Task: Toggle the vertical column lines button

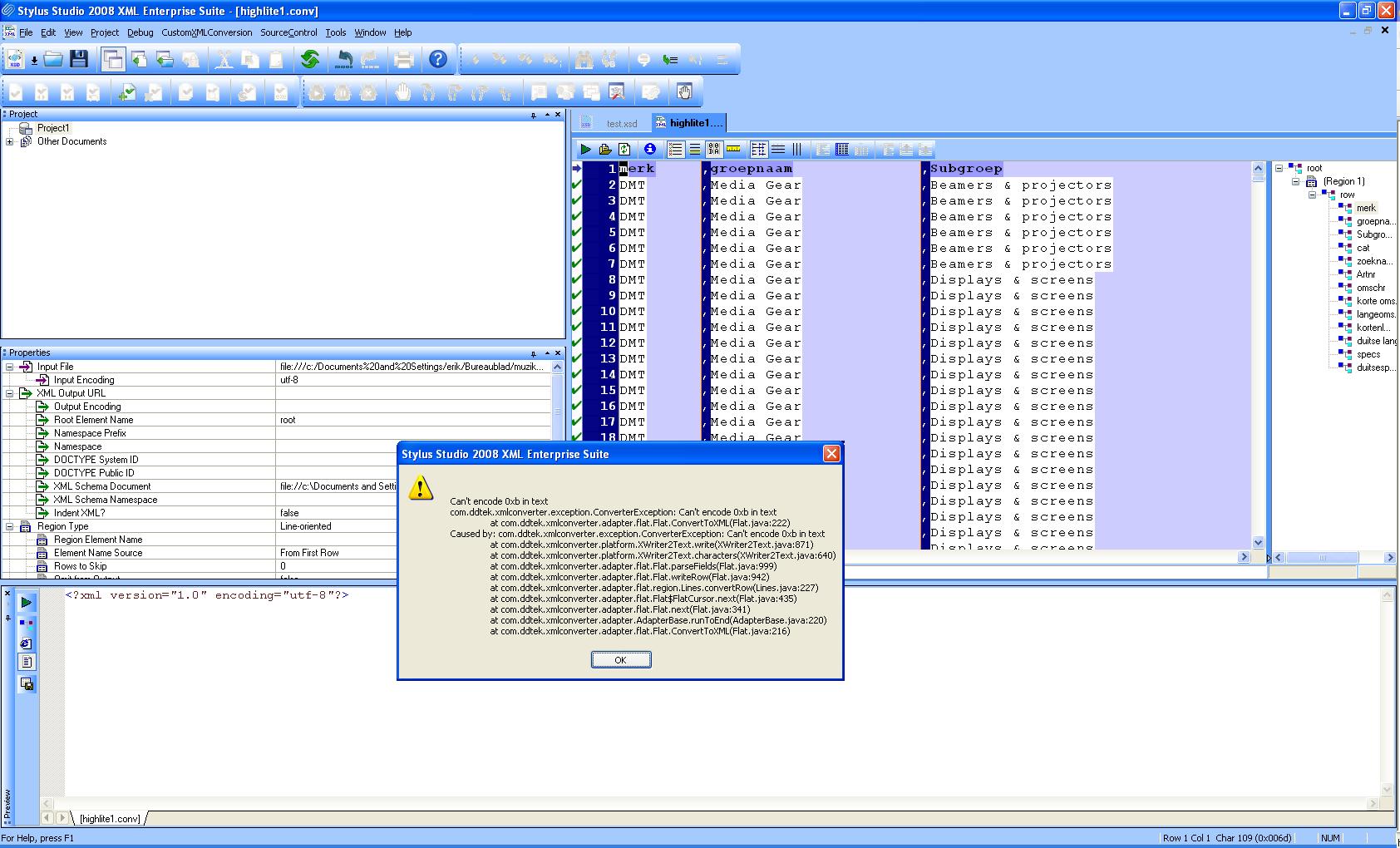Action: coord(797,150)
